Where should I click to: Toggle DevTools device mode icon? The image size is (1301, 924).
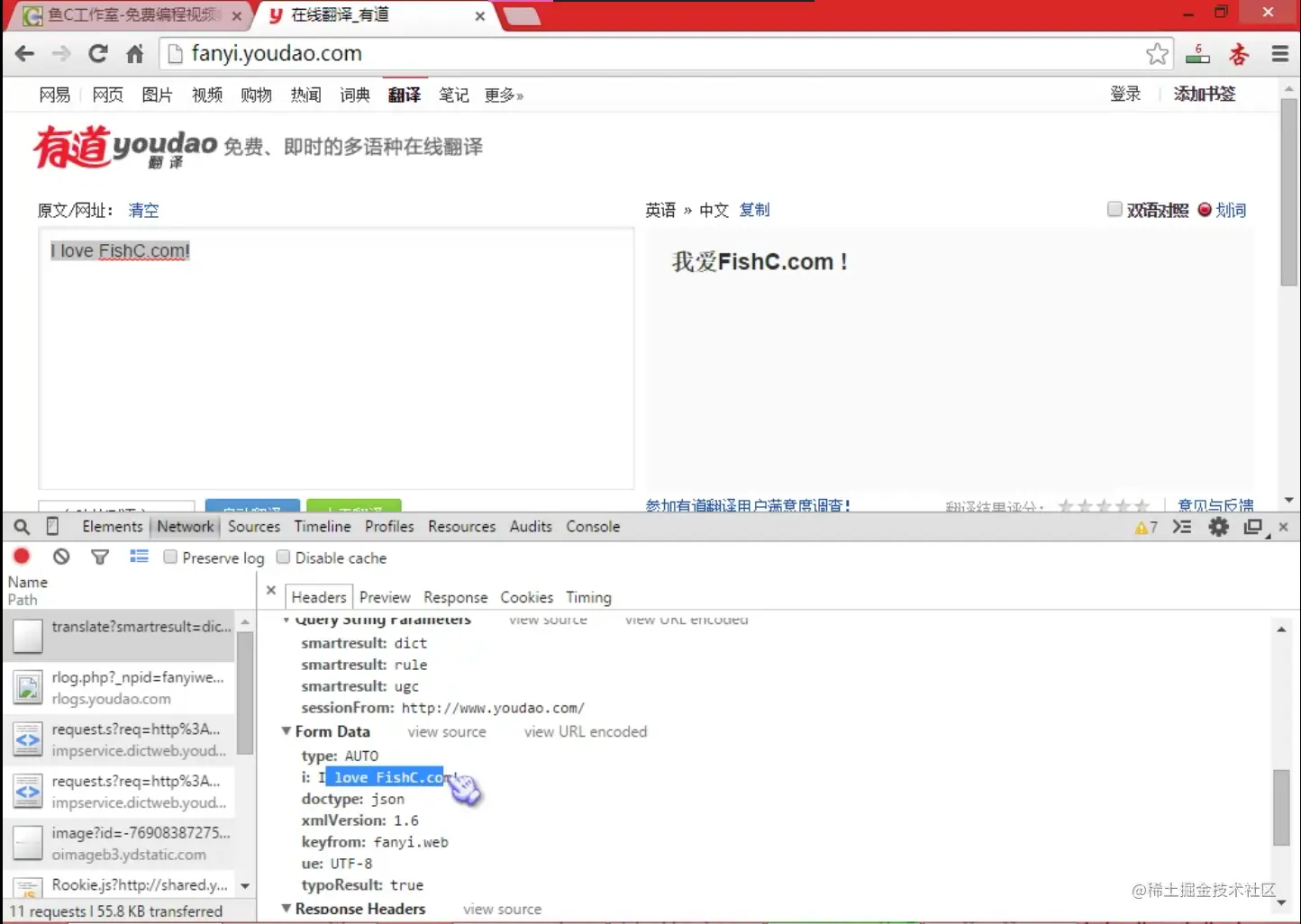click(53, 527)
